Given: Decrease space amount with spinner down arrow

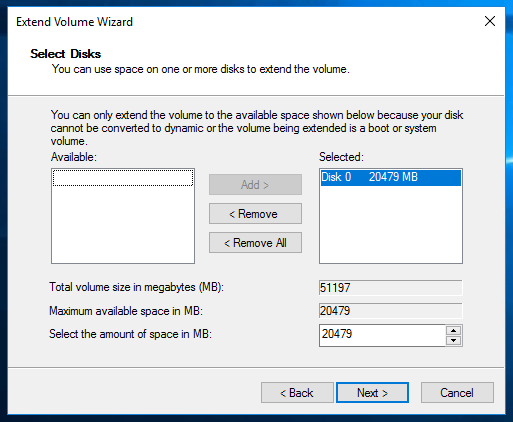Looking at the screenshot, I should click(453, 341).
